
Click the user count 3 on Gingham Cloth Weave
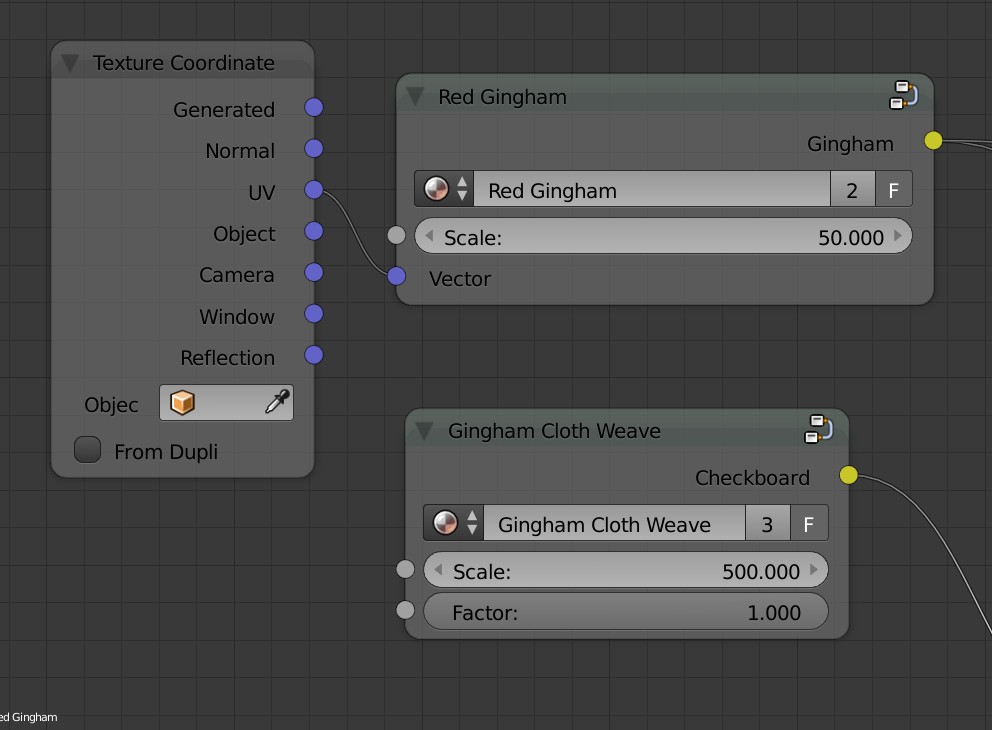[768, 523]
